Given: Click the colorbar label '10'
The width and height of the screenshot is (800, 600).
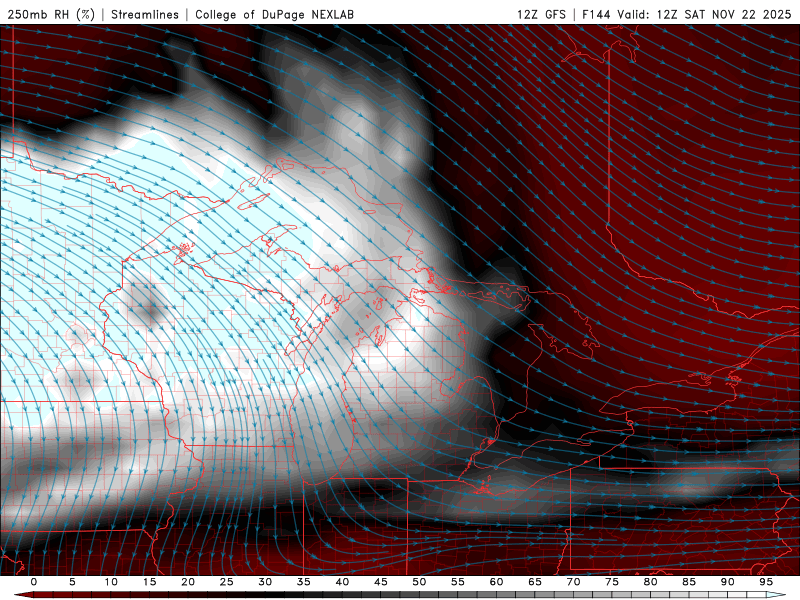Looking at the screenshot, I should (111, 582).
